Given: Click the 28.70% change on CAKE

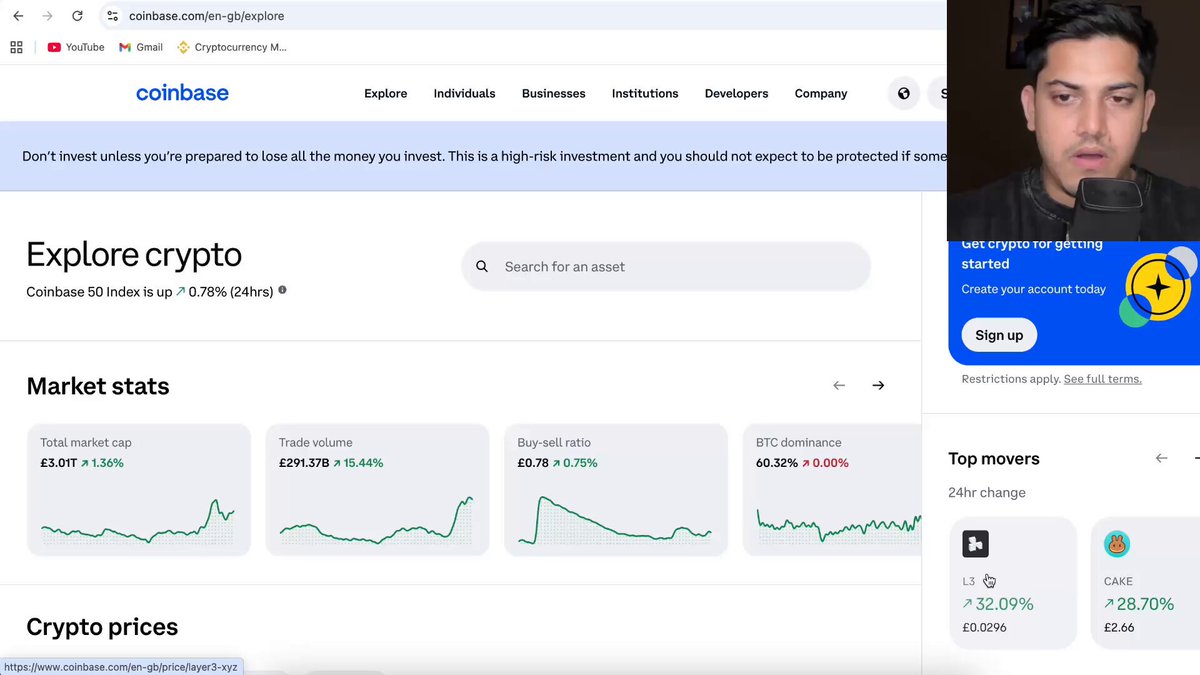Looking at the screenshot, I should click(x=1146, y=604).
